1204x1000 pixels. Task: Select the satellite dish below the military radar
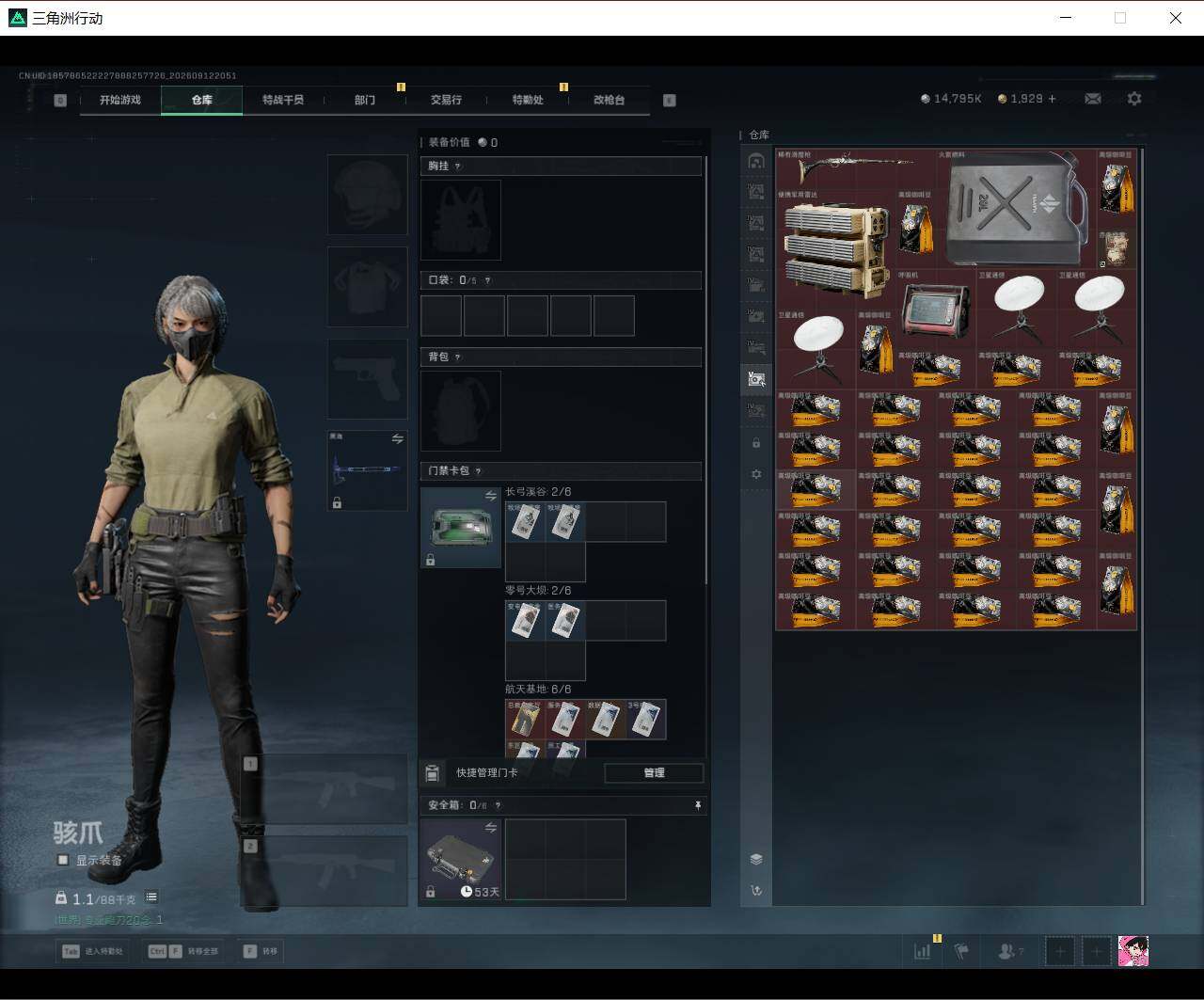(x=816, y=349)
